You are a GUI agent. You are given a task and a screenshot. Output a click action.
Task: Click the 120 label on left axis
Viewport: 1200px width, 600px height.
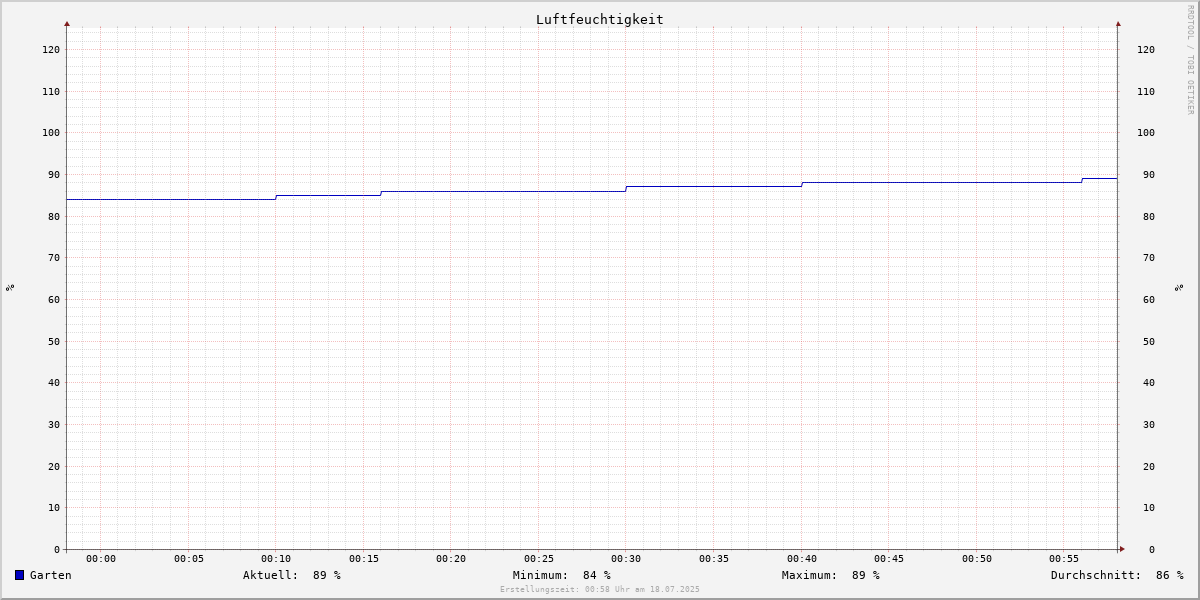coord(51,50)
